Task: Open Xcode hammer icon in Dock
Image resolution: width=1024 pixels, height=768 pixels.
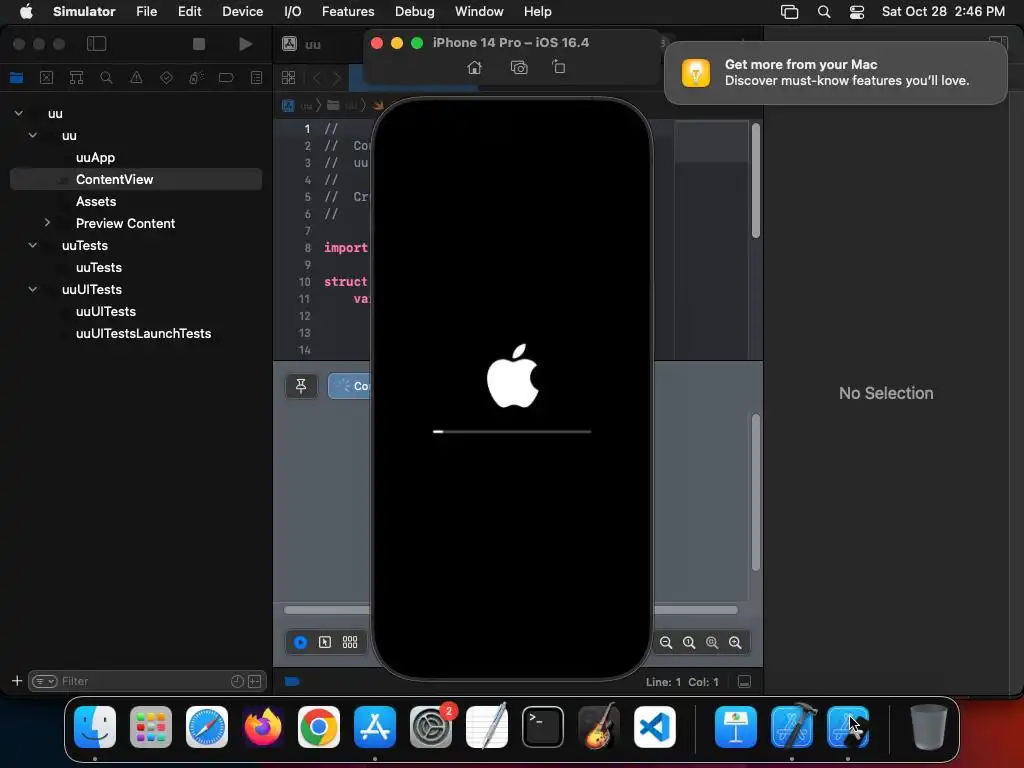Action: (x=792, y=727)
